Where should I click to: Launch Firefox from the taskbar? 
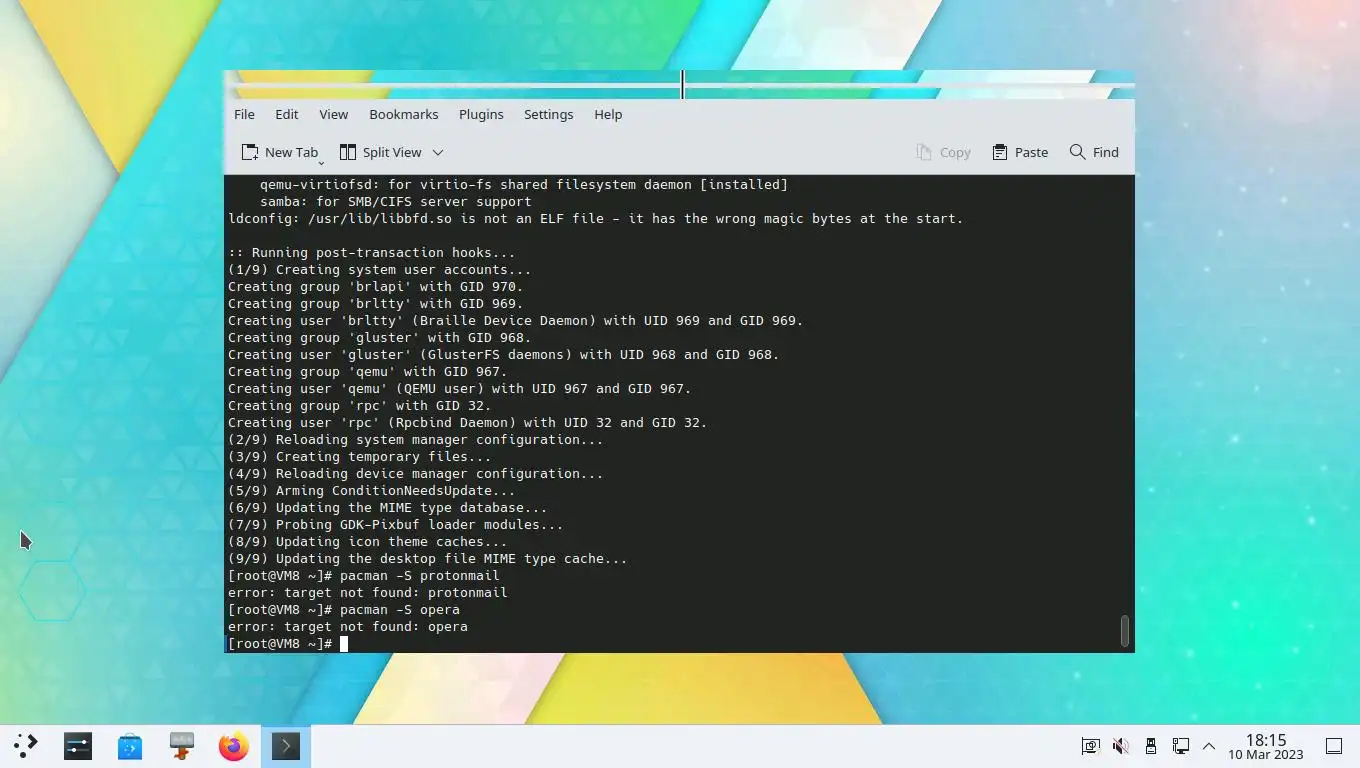[x=234, y=746]
